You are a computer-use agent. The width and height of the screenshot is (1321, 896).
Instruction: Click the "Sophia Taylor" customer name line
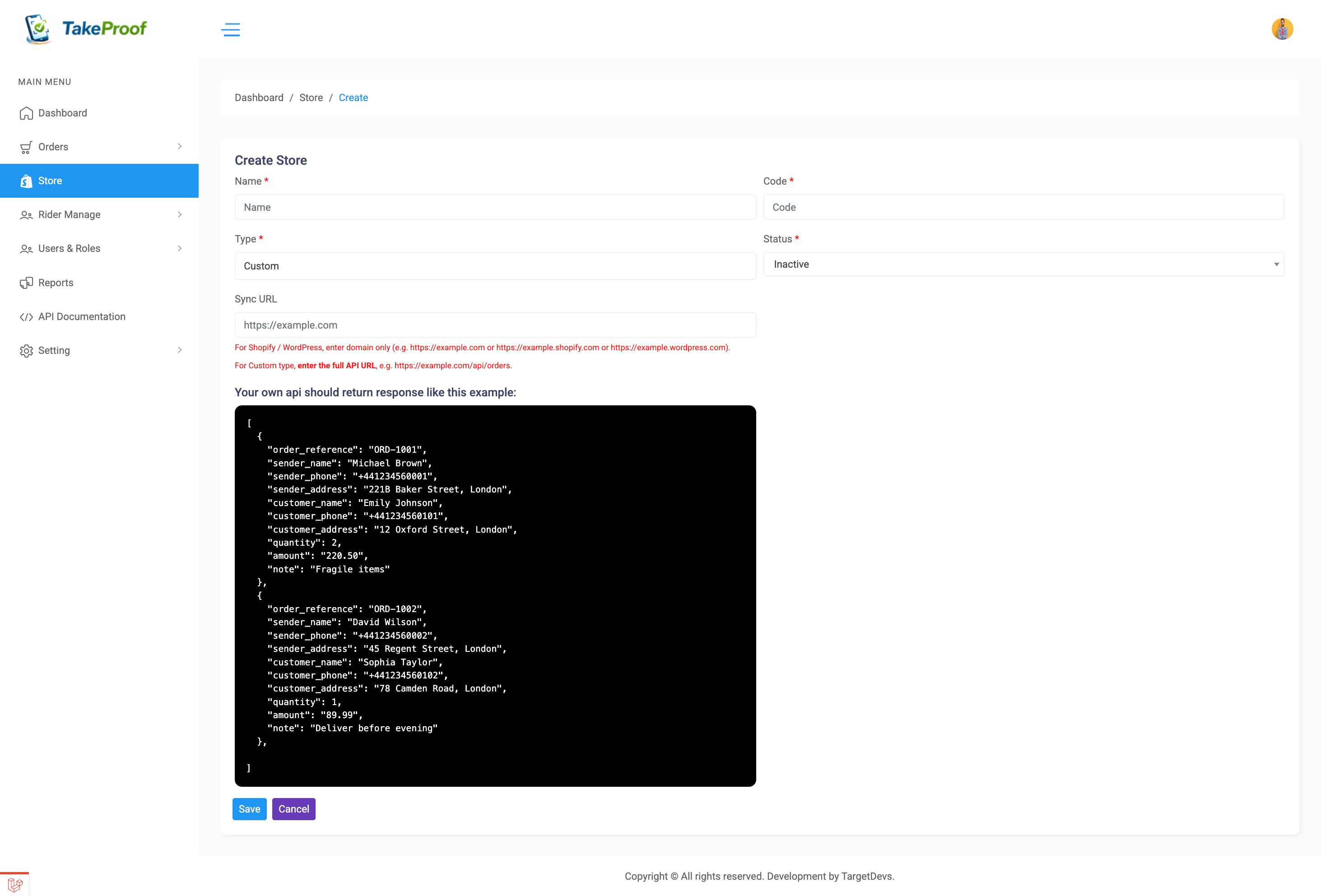pos(355,663)
